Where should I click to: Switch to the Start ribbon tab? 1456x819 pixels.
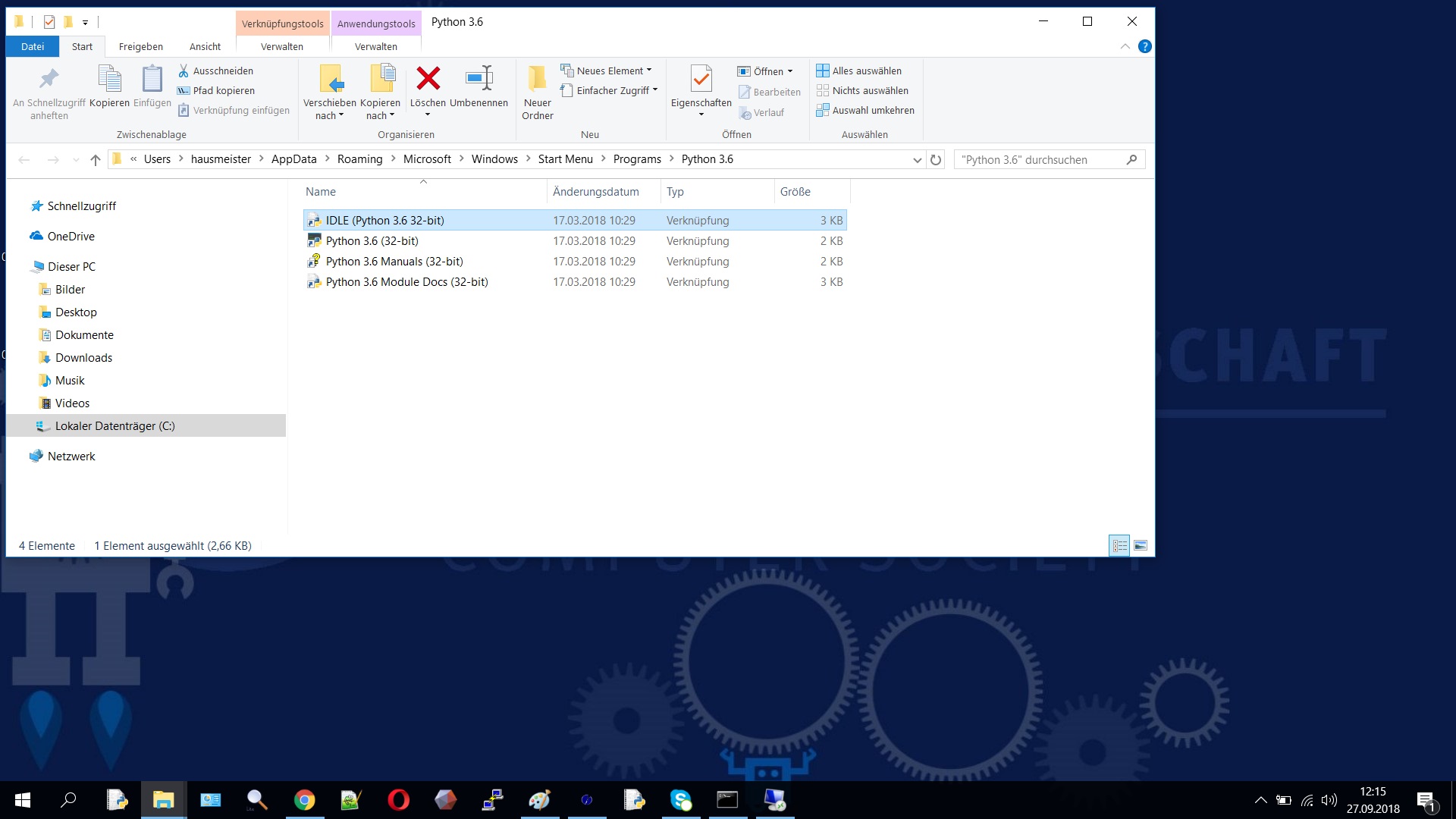pyautogui.click(x=82, y=46)
